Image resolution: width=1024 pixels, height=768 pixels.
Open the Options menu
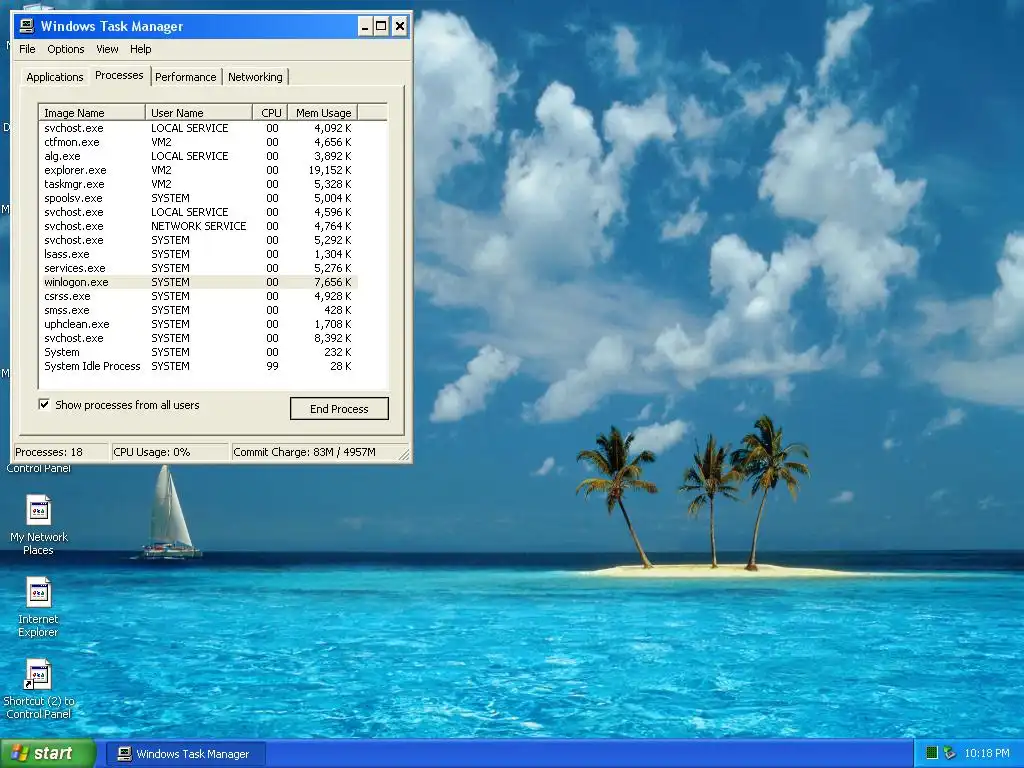tap(65, 49)
